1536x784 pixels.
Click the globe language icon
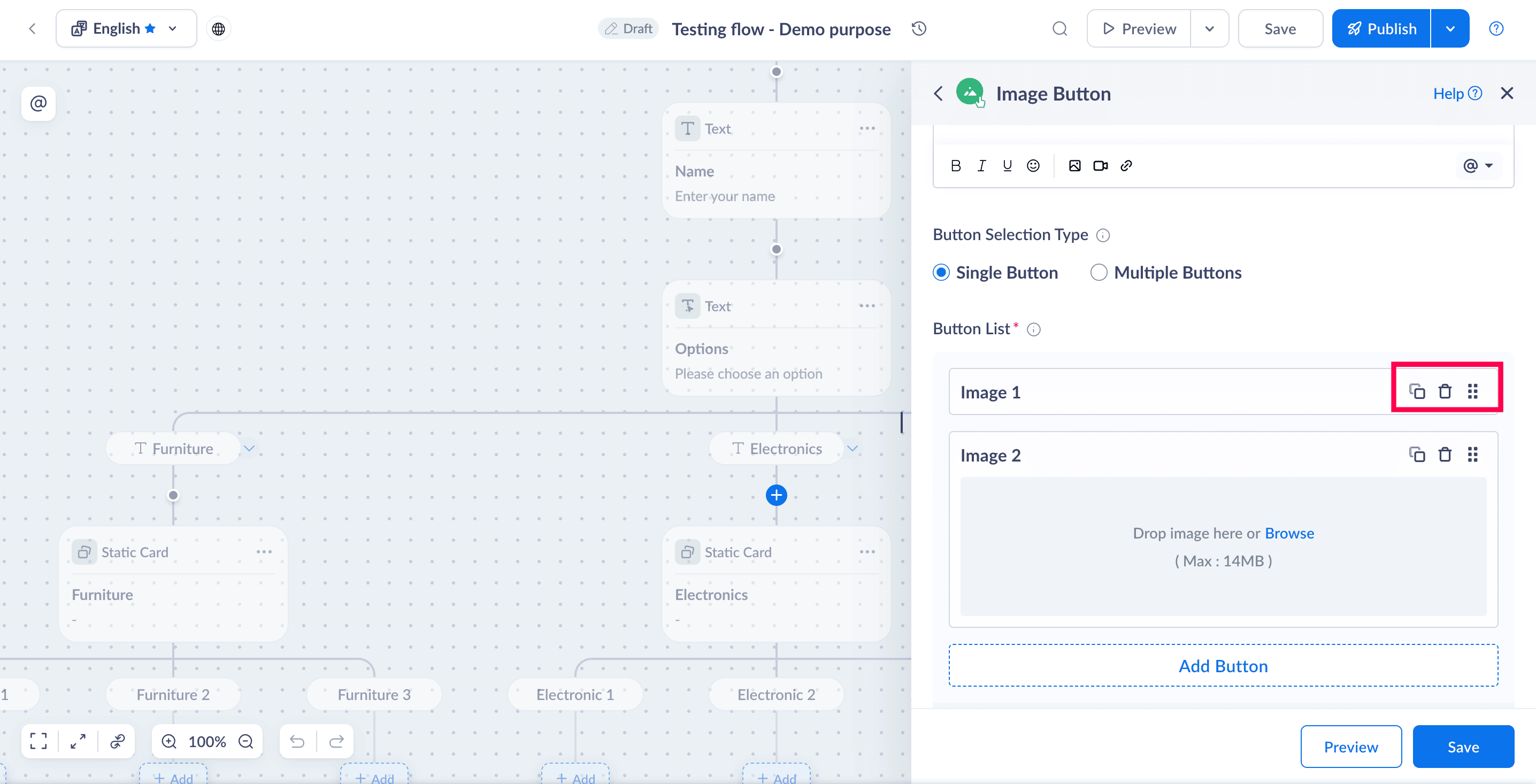tap(218, 29)
